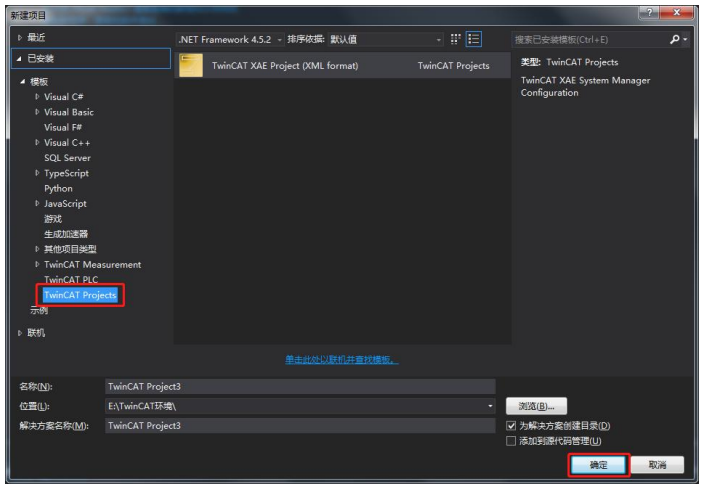This screenshot has width=705, height=492.
Task: Select TwinCAT PLC template category
Action: click(71, 279)
